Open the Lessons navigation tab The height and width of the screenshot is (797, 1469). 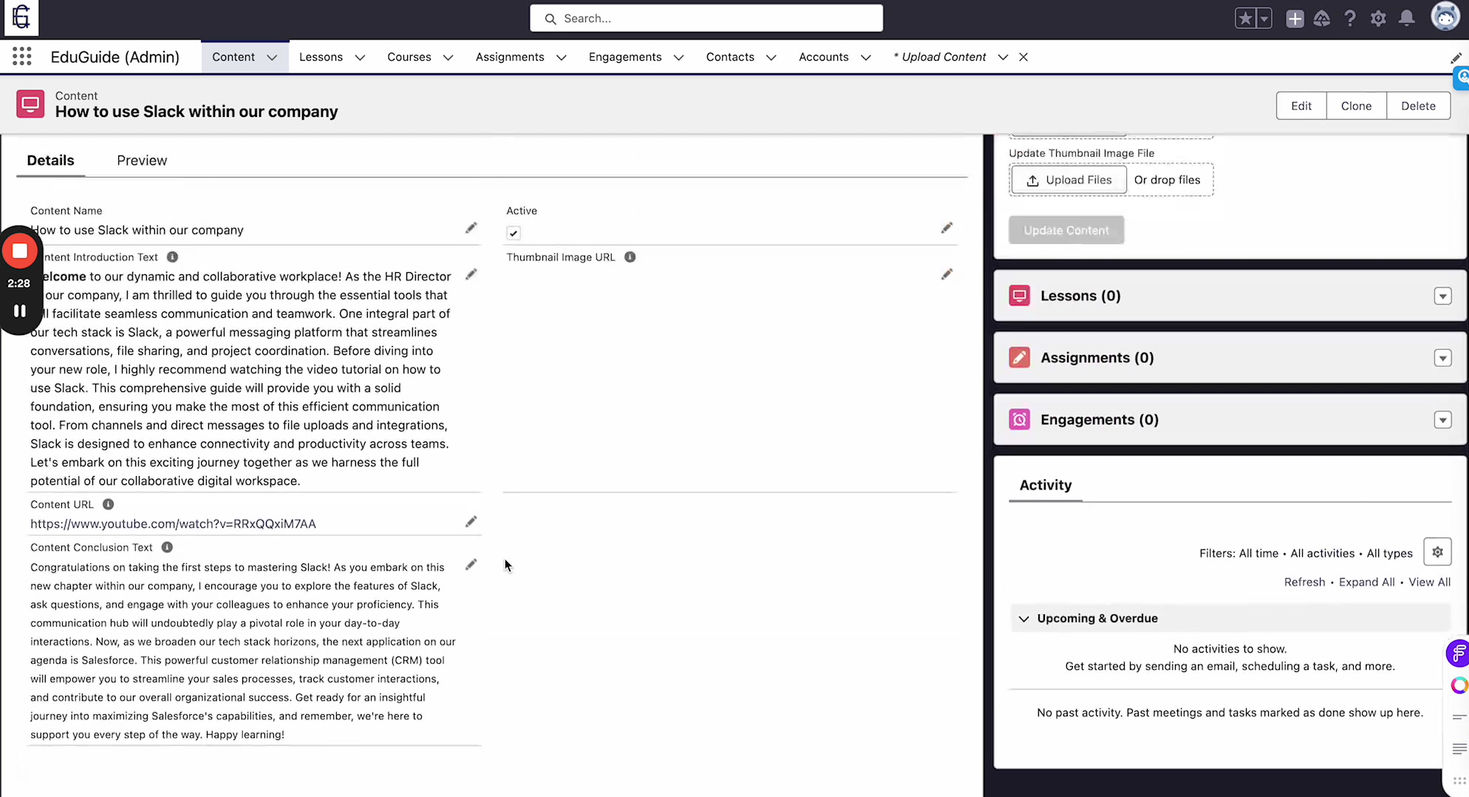point(321,57)
